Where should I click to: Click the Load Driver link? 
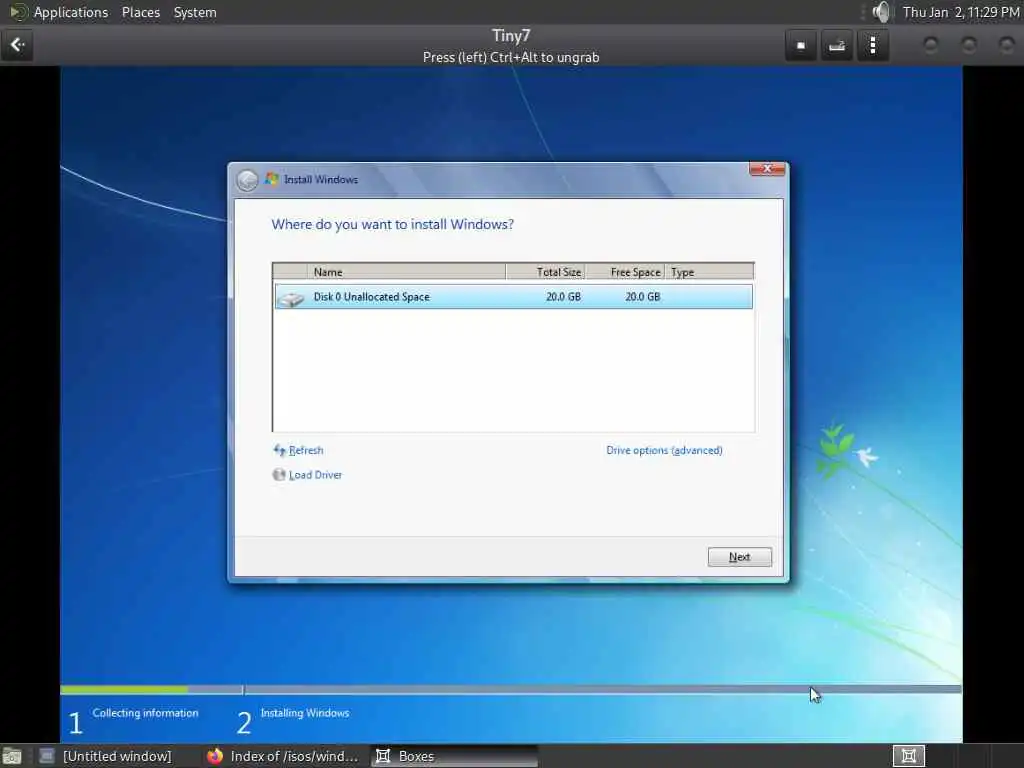point(315,475)
